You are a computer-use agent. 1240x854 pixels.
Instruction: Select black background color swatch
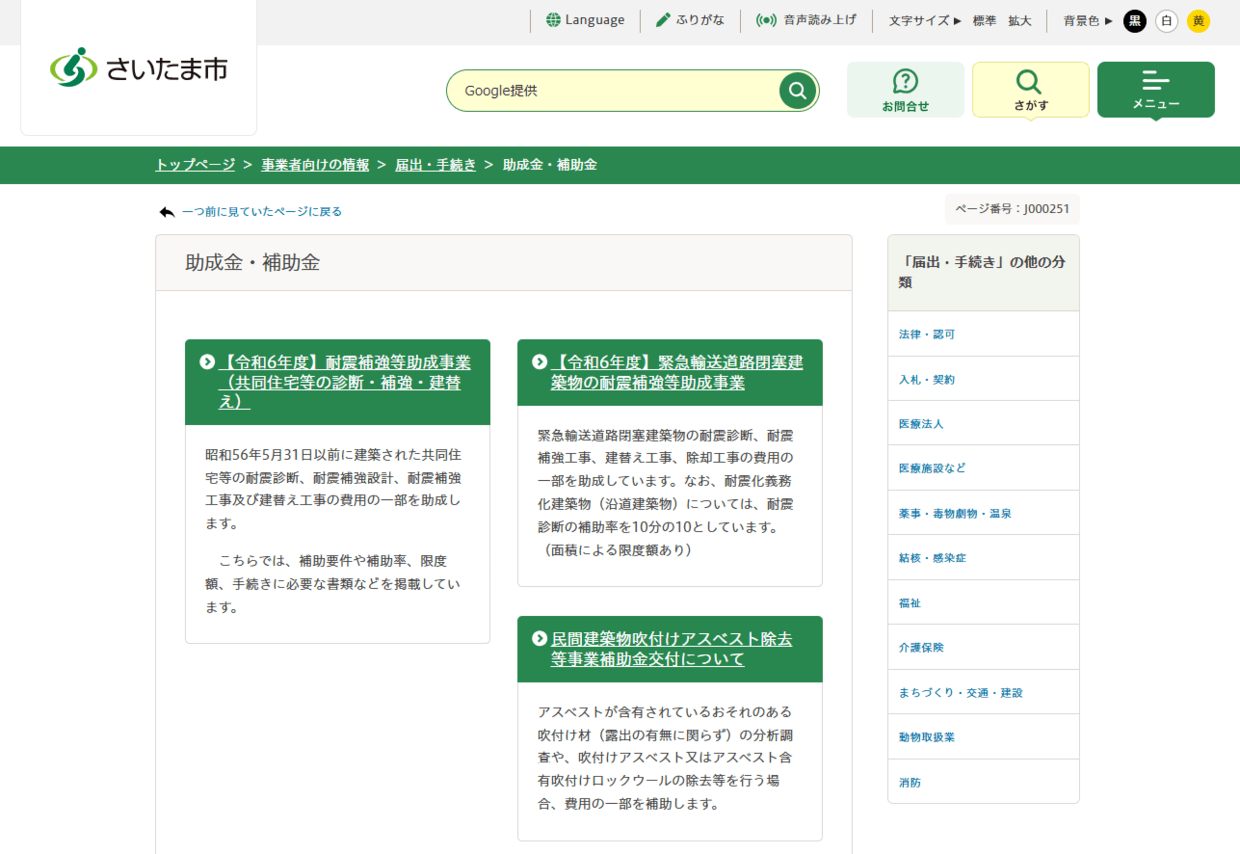pos(1134,21)
